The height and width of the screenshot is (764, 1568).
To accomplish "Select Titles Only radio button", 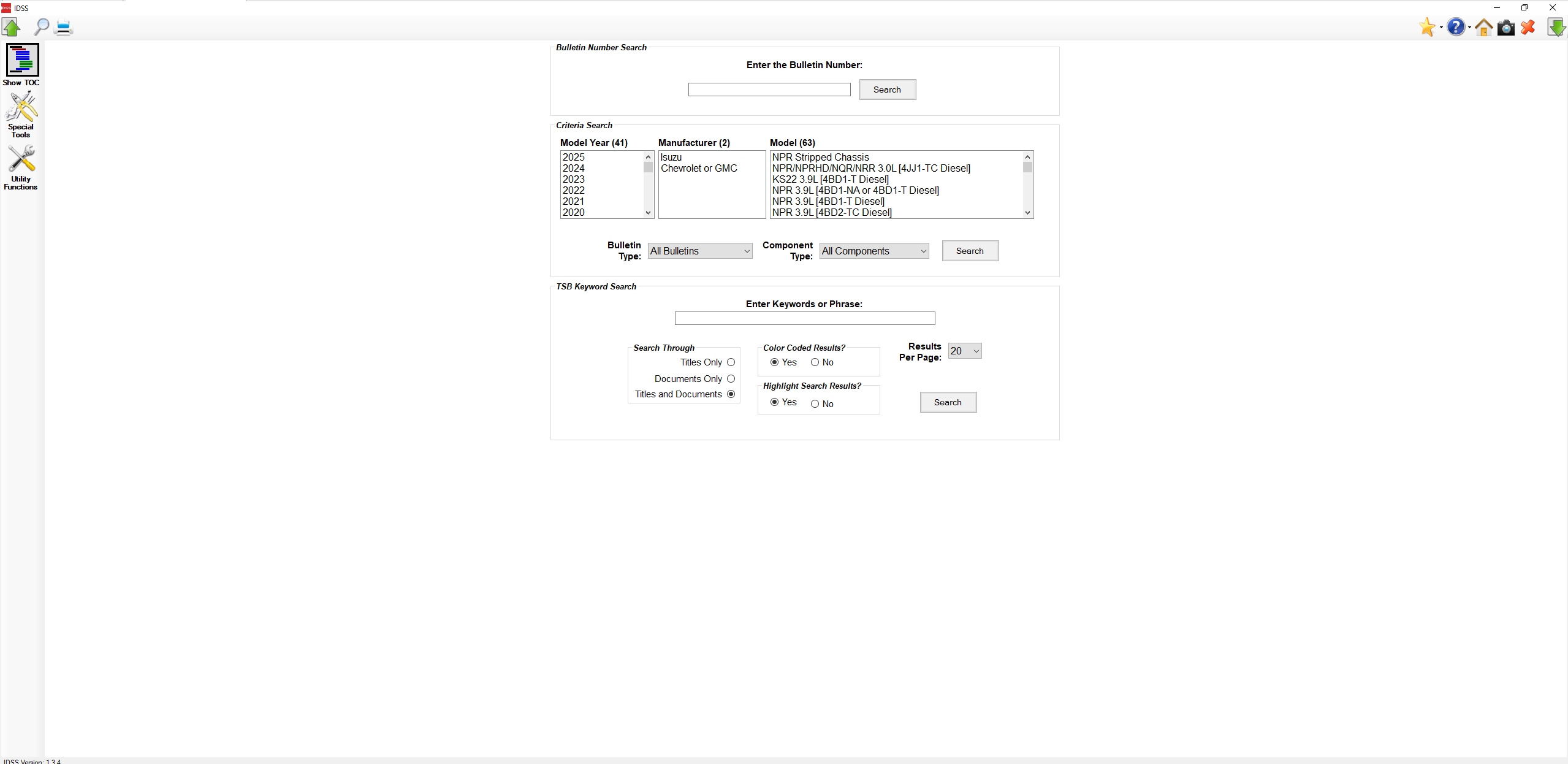I will pos(731,362).
